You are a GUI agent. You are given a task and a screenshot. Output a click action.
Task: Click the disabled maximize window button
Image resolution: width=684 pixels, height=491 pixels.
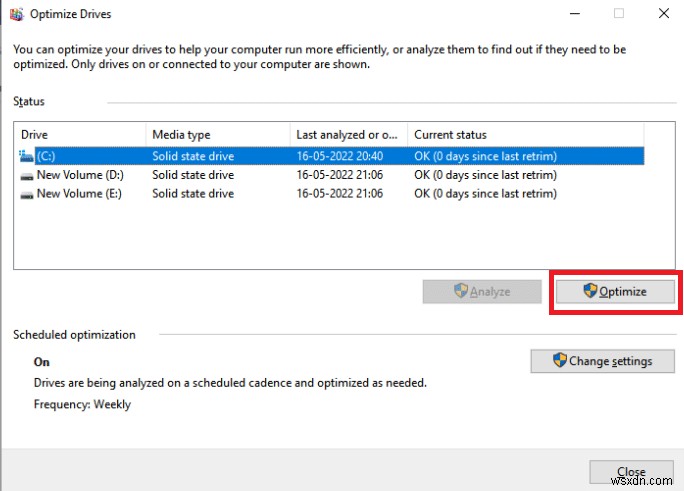619,14
